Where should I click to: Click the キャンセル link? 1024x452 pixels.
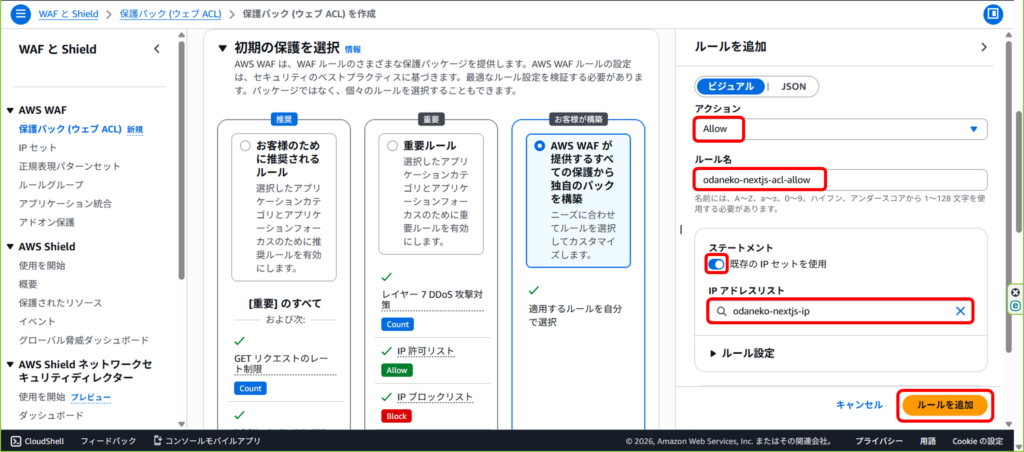pyautogui.click(x=859, y=405)
